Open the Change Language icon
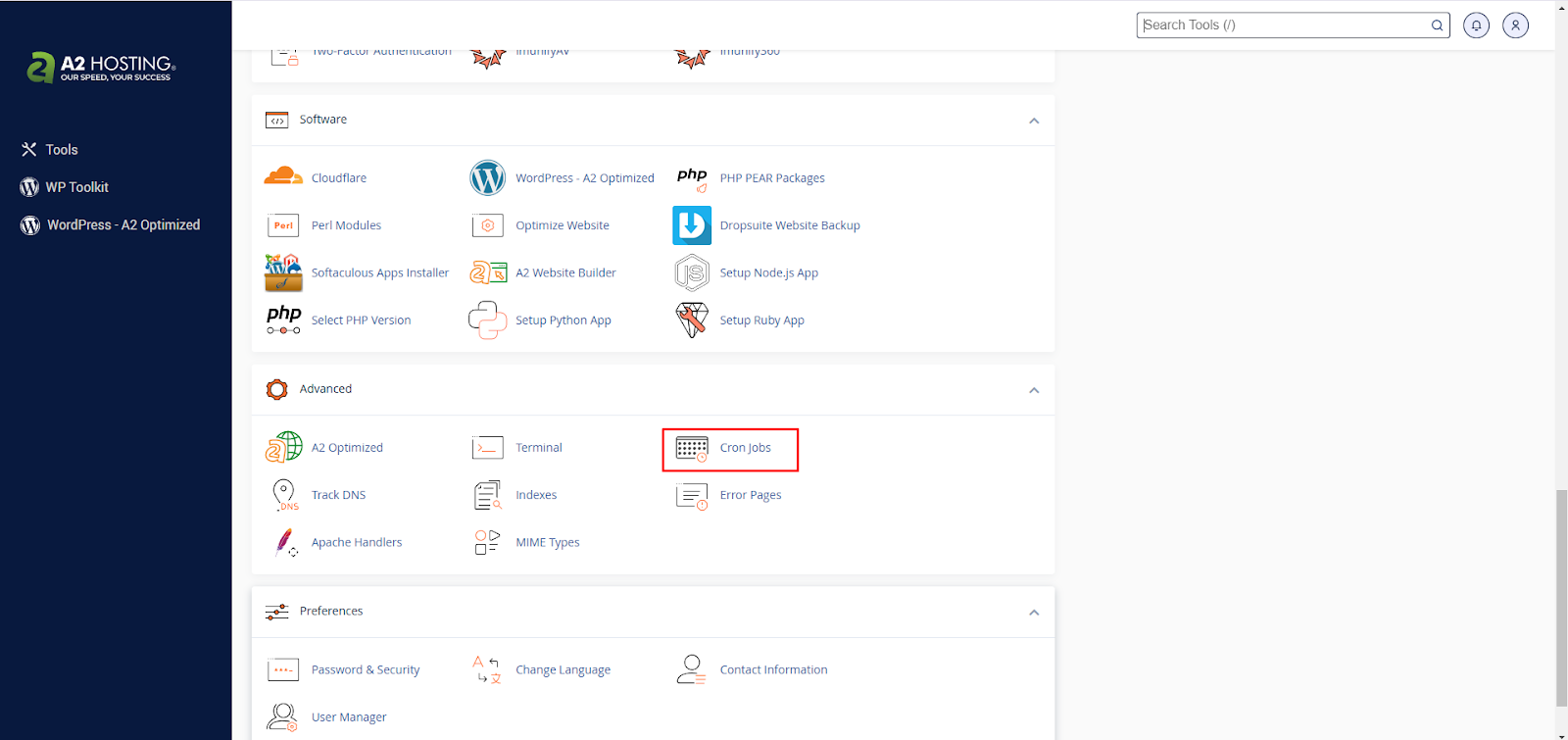The width and height of the screenshot is (1568, 740). coord(487,669)
